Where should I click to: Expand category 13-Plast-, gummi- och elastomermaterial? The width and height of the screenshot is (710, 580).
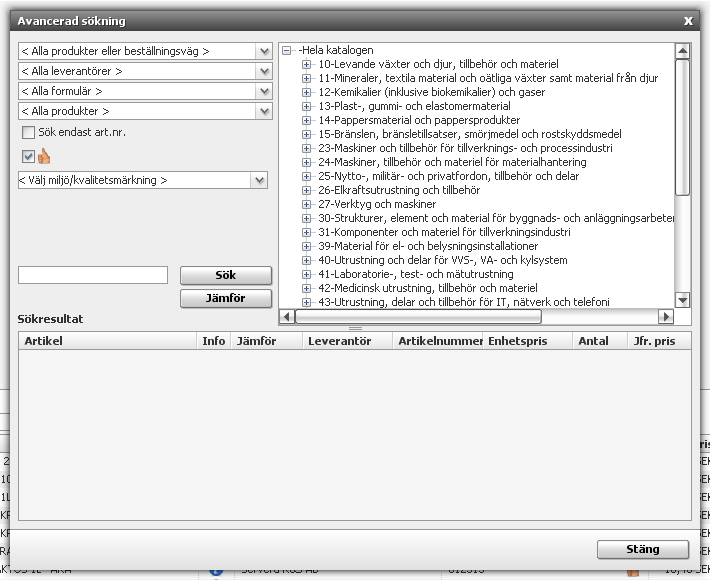307,106
